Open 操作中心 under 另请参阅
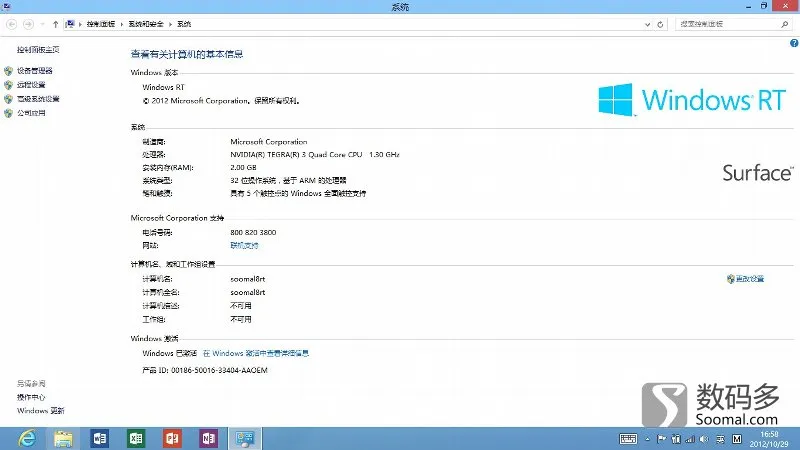Screen dimensions: 800x450 click(x=31, y=397)
